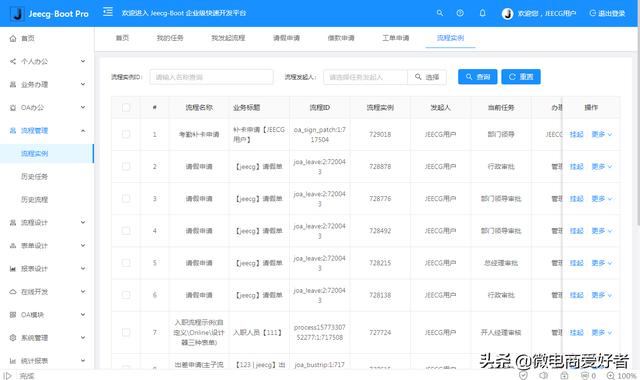Image resolution: width=640 pixels, height=380 pixels.
Task: Switch to the 首页 tab
Action: point(122,38)
